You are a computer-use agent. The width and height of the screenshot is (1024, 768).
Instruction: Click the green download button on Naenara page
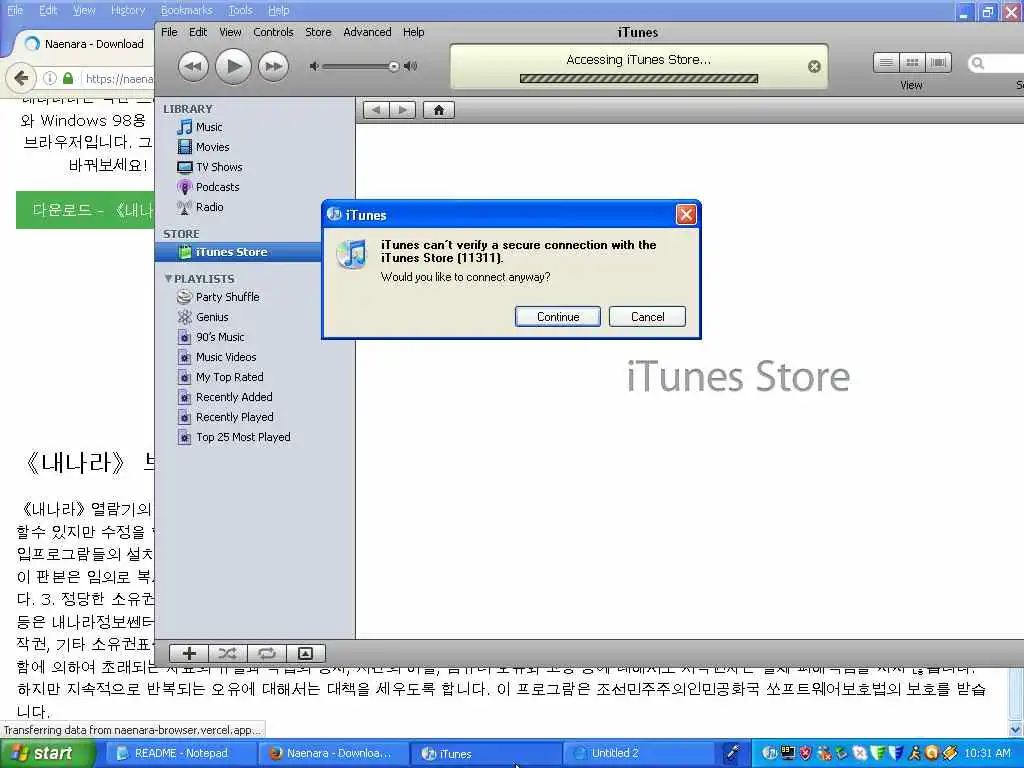click(86, 210)
